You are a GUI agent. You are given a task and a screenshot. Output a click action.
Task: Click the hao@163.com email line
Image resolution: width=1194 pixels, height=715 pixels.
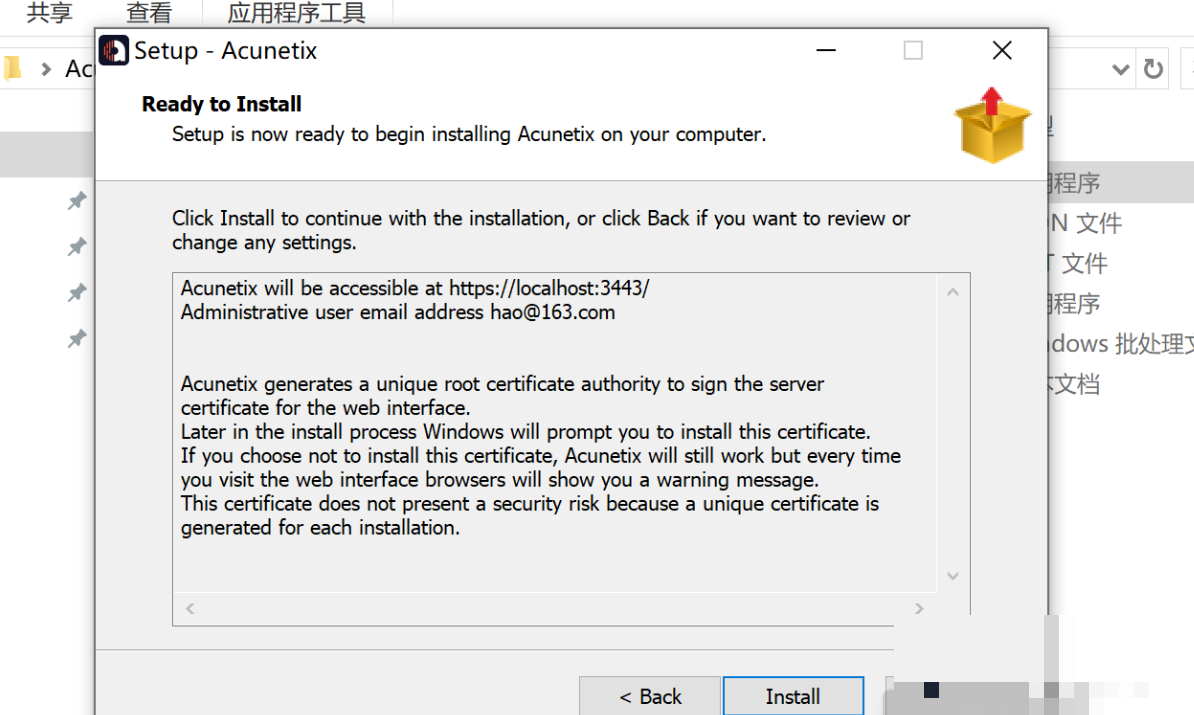pos(397,312)
